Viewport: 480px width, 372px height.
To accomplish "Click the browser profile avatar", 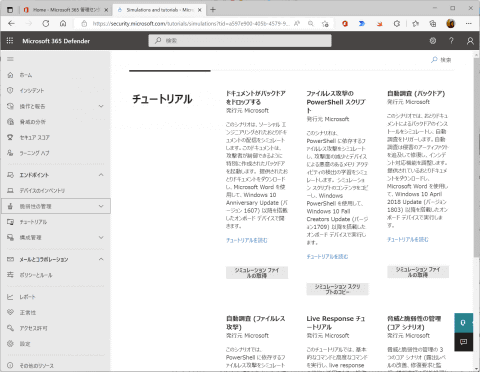I will (x=451, y=23).
